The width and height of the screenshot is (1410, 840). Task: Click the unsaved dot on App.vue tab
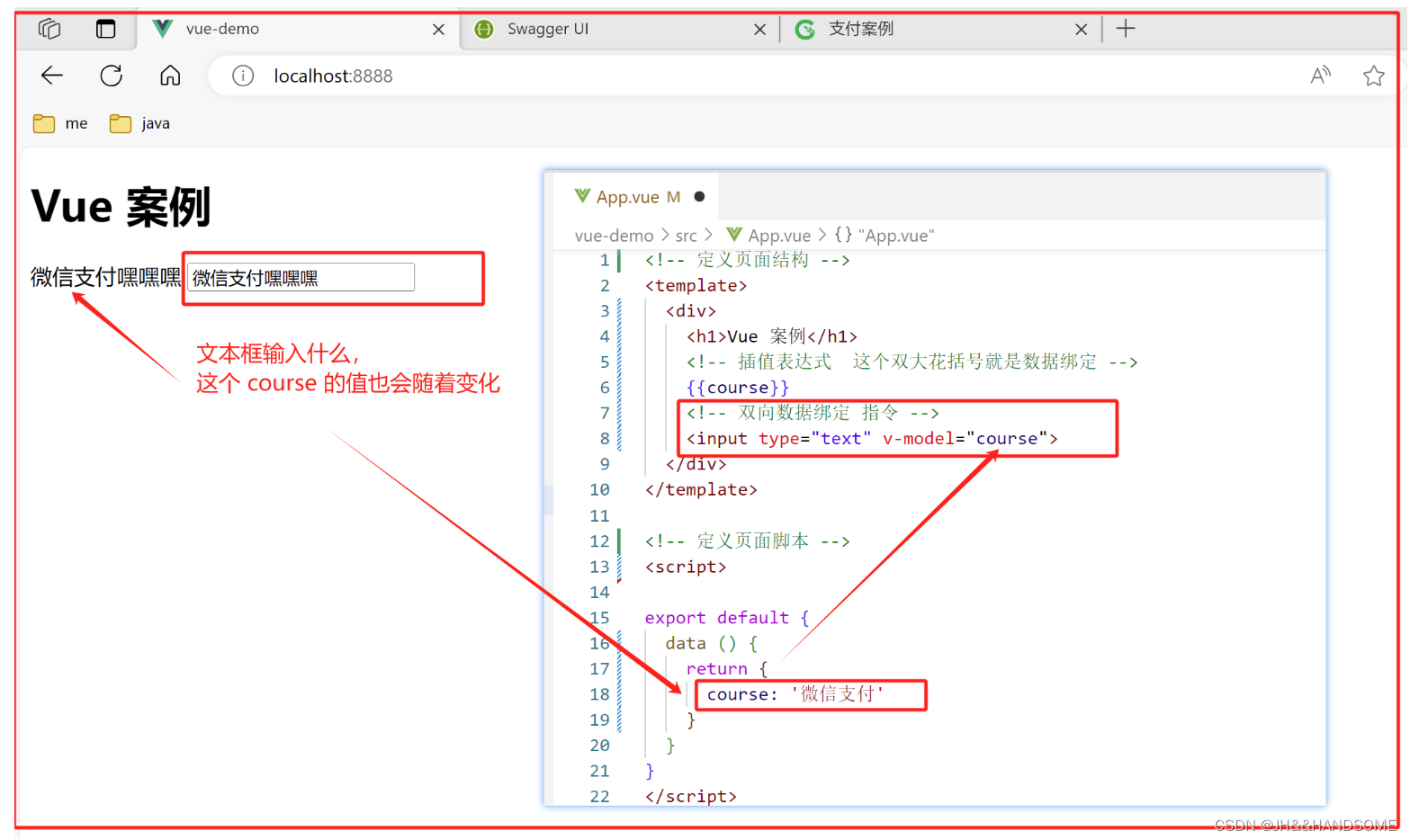pos(699,196)
